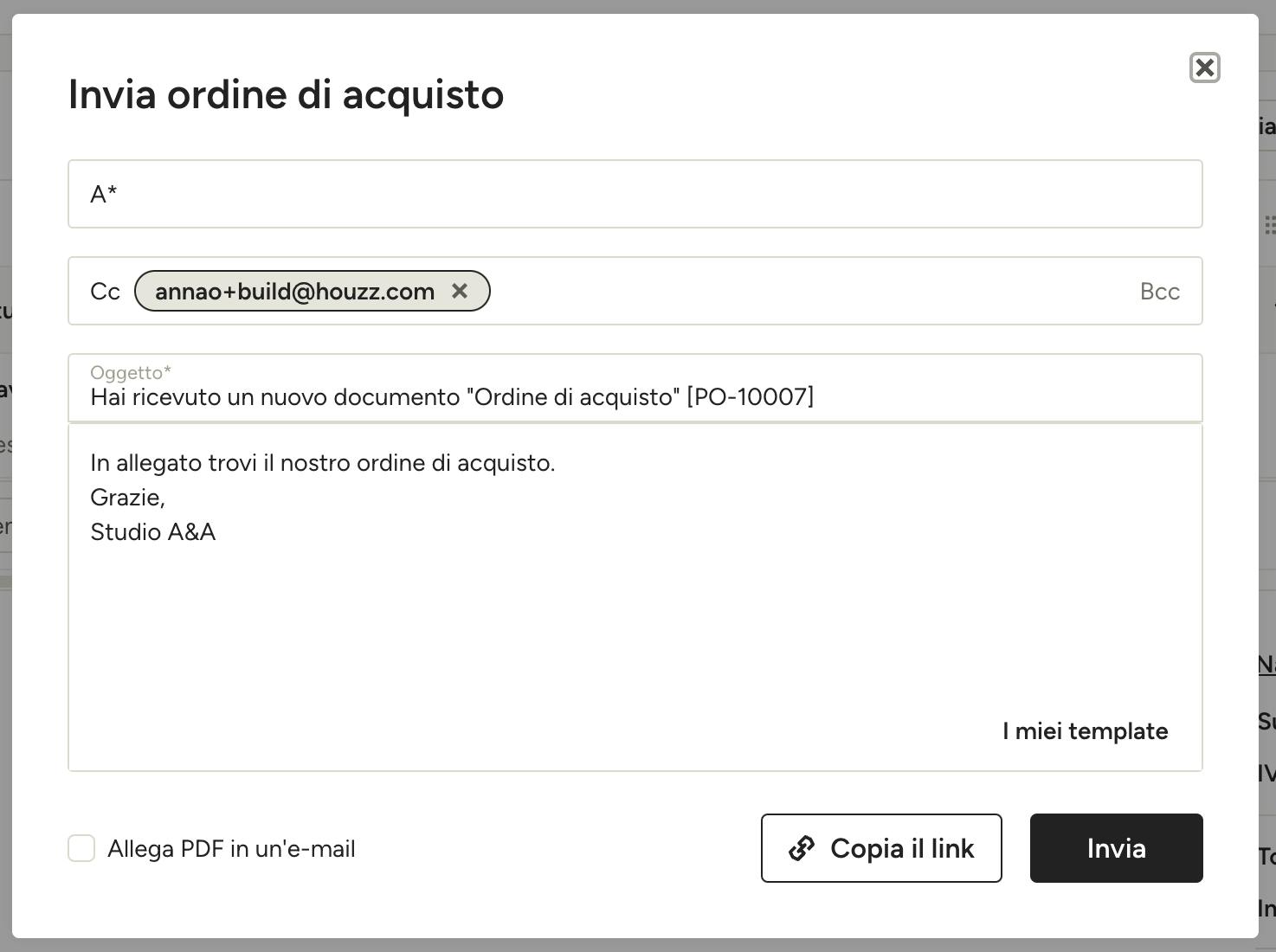The width and height of the screenshot is (1276, 952).
Task: Click the drag handle dots at the right edge
Action: tap(1270, 225)
